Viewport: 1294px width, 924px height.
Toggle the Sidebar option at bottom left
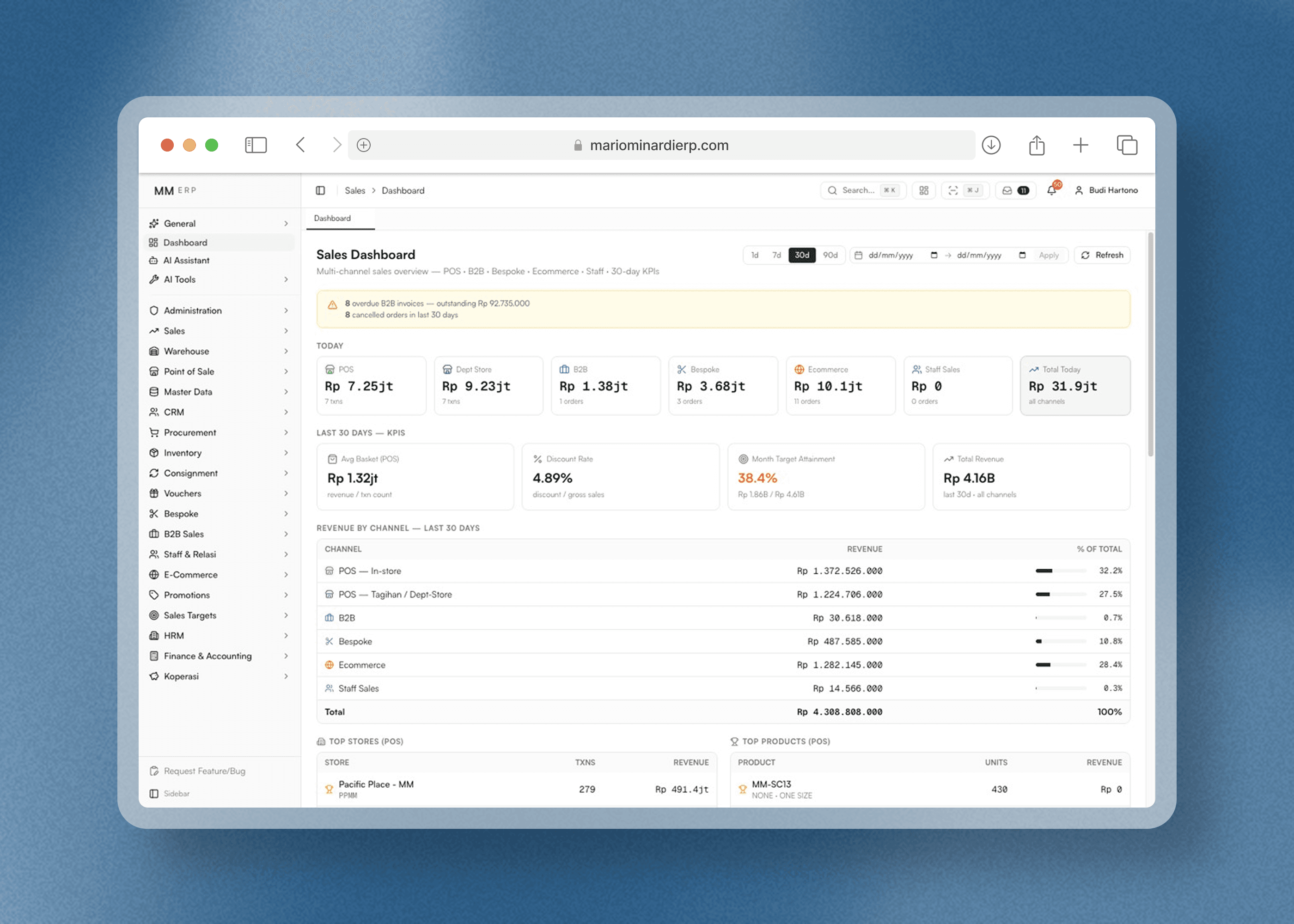pos(170,794)
